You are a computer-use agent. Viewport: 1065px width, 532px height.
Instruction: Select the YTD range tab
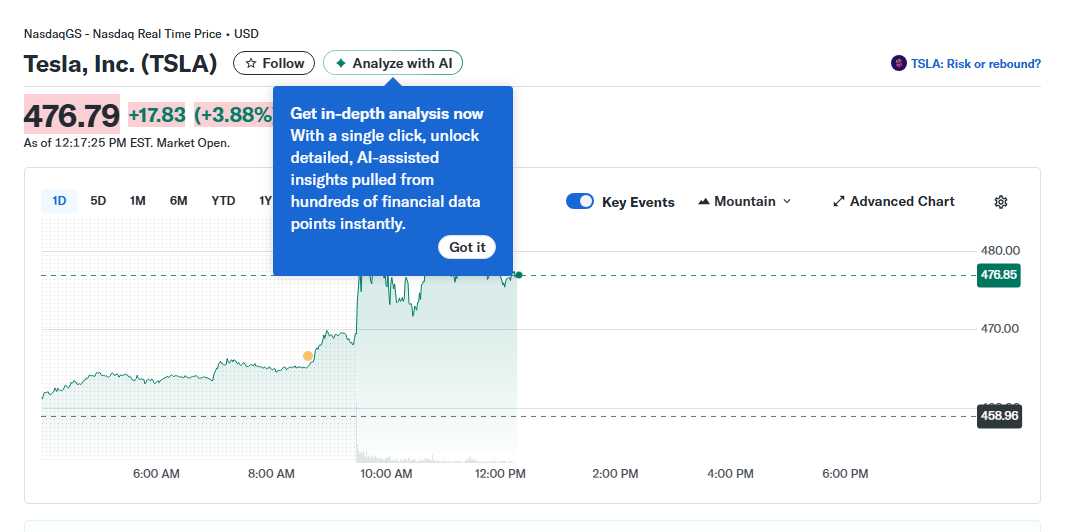tap(223, 201)
